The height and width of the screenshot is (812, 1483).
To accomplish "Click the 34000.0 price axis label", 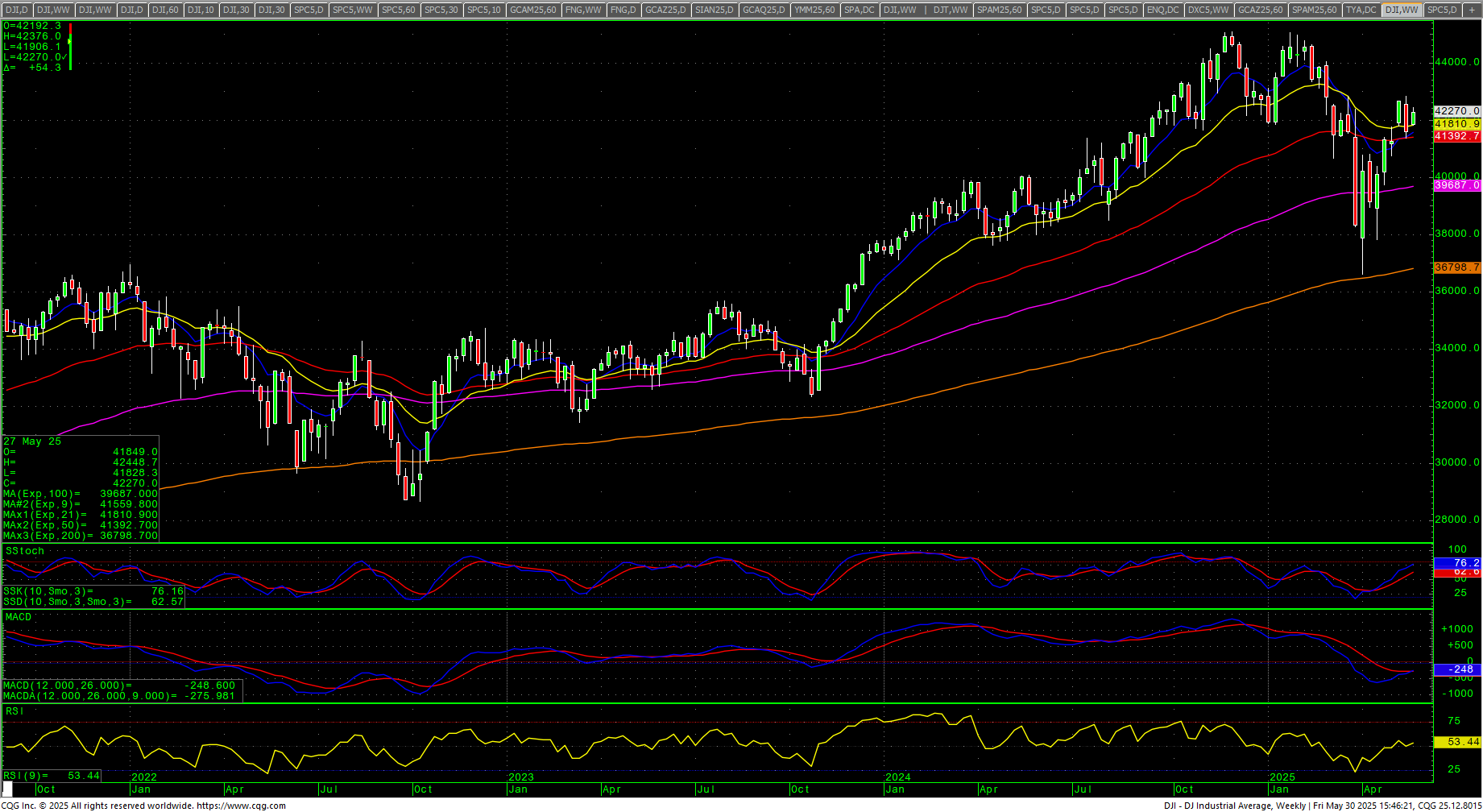I will click(x=1457, y=348).
